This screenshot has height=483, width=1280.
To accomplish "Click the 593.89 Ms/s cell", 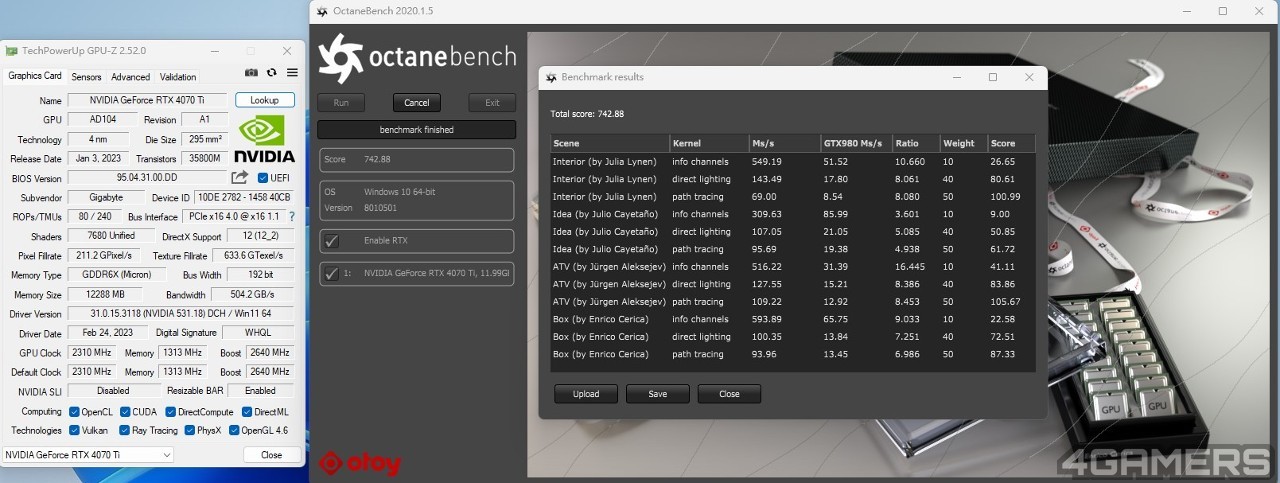I will (x=767, y=319).
